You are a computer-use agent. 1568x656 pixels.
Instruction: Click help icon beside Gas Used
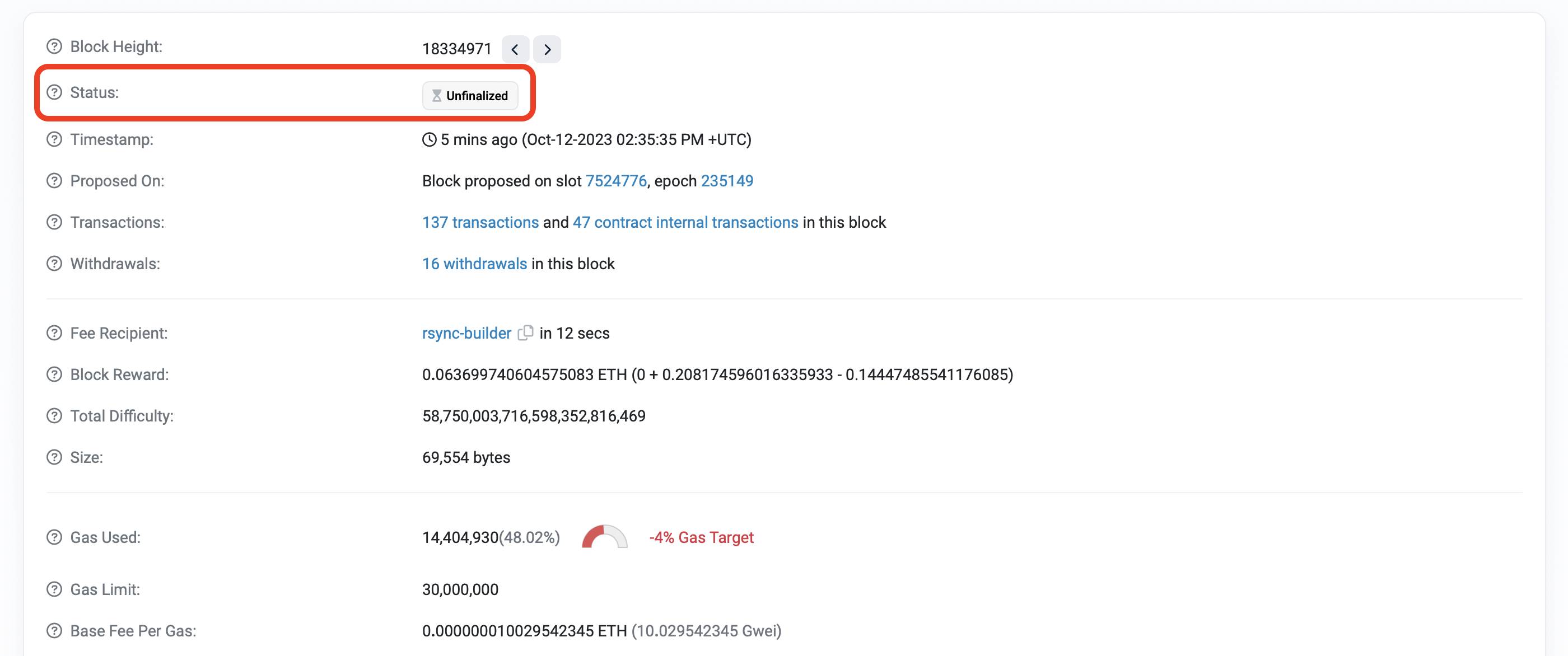point(54,537)
